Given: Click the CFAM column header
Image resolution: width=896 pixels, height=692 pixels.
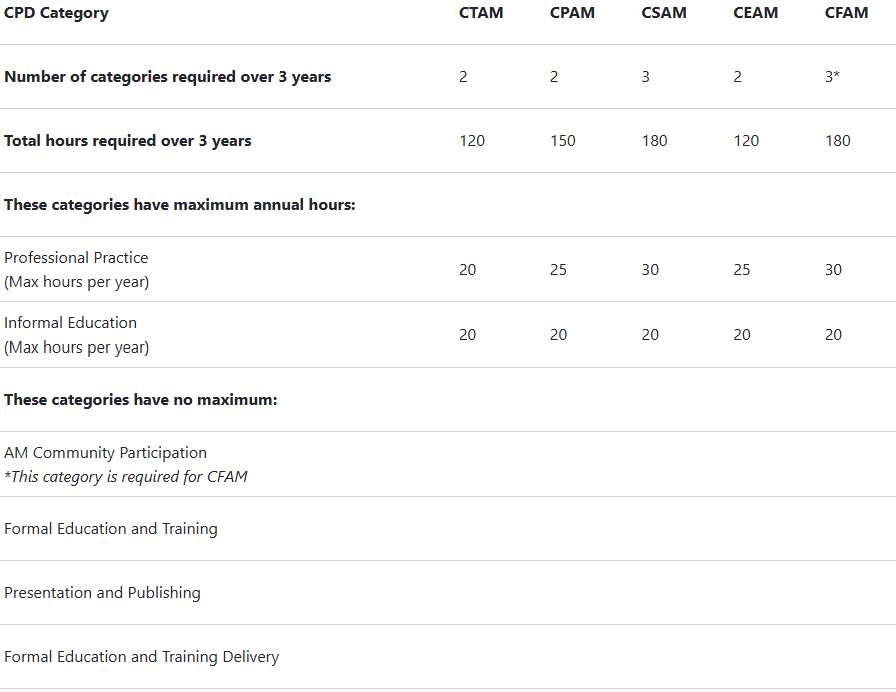Looking at the screenshot, I should [x=846, y=13].
